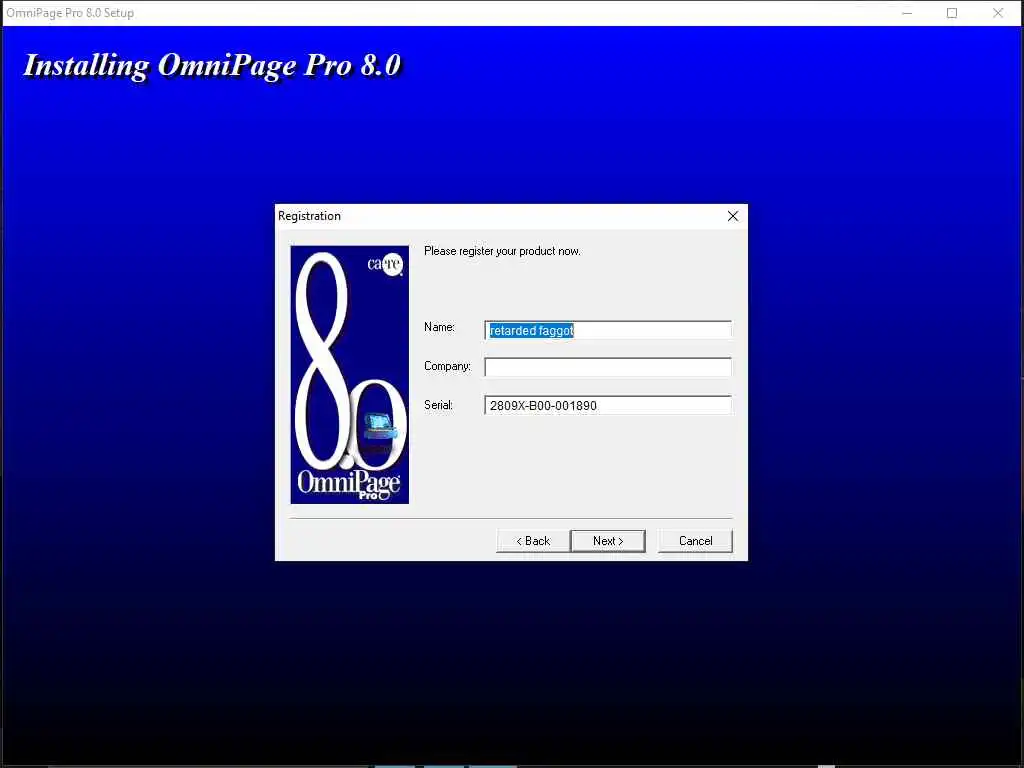Click the Serial number field
Image resolution: width=1024 pixels, height=768 pixels.
click(608, 406)
